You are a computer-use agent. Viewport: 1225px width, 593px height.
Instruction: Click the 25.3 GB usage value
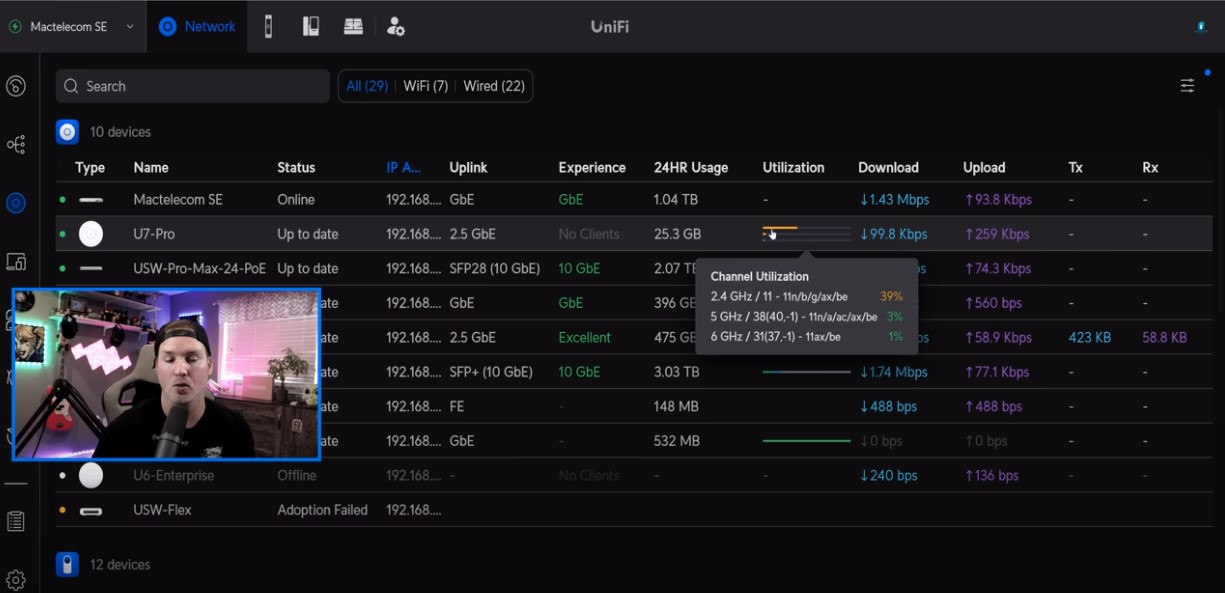pyautogui.click(x=677, y=234)
